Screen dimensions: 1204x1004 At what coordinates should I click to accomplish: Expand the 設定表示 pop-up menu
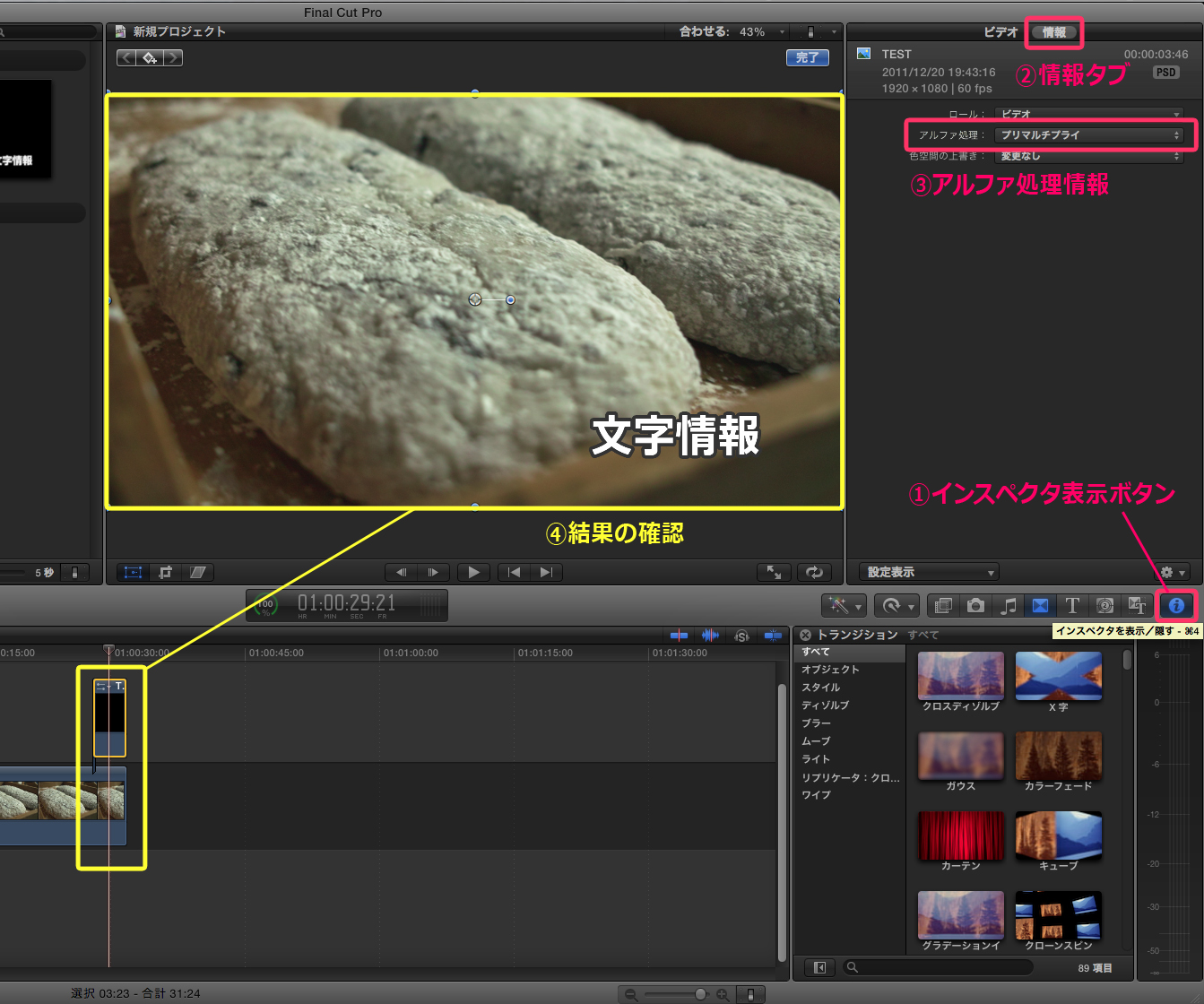click(929, 572)
